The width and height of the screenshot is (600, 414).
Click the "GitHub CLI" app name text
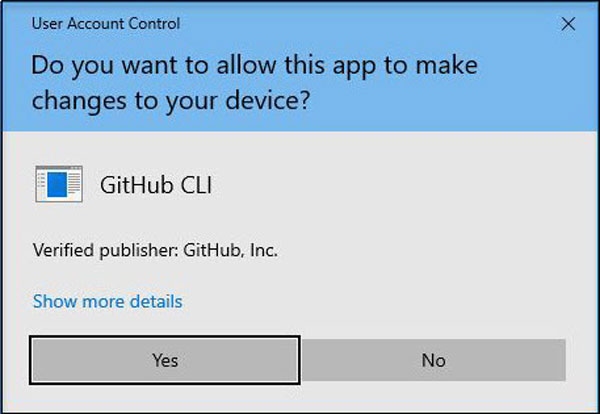click(x=156, y=185)
